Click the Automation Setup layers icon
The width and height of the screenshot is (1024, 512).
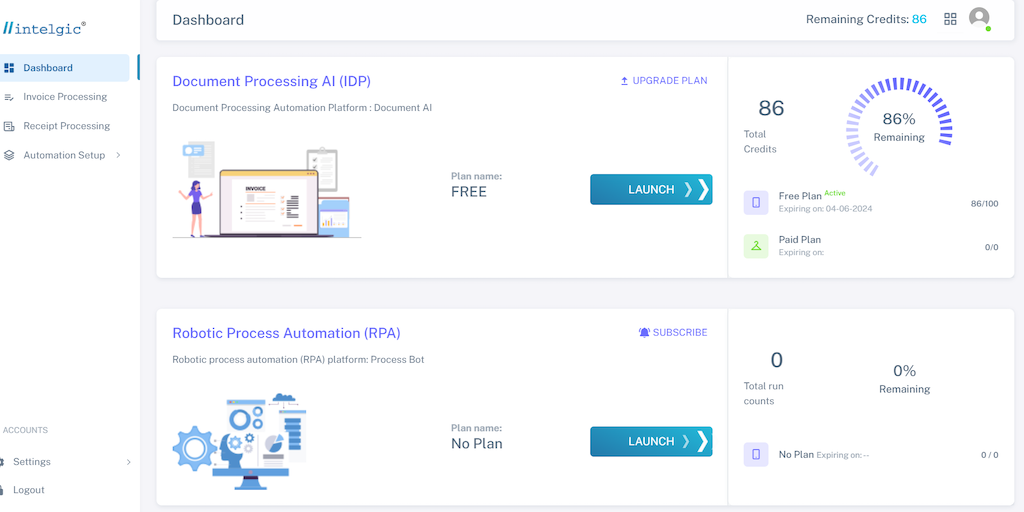pyautogui.click(x=9, y=155)
